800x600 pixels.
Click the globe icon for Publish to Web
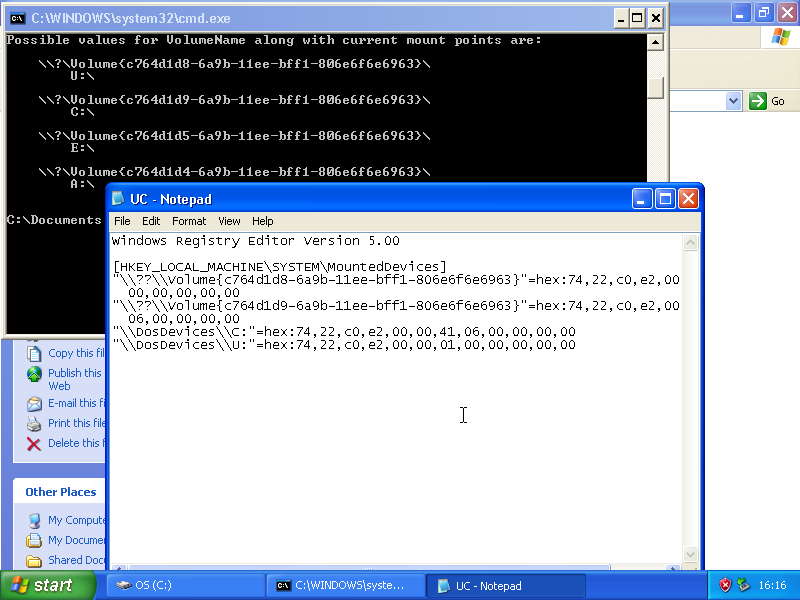coord(34,374)
